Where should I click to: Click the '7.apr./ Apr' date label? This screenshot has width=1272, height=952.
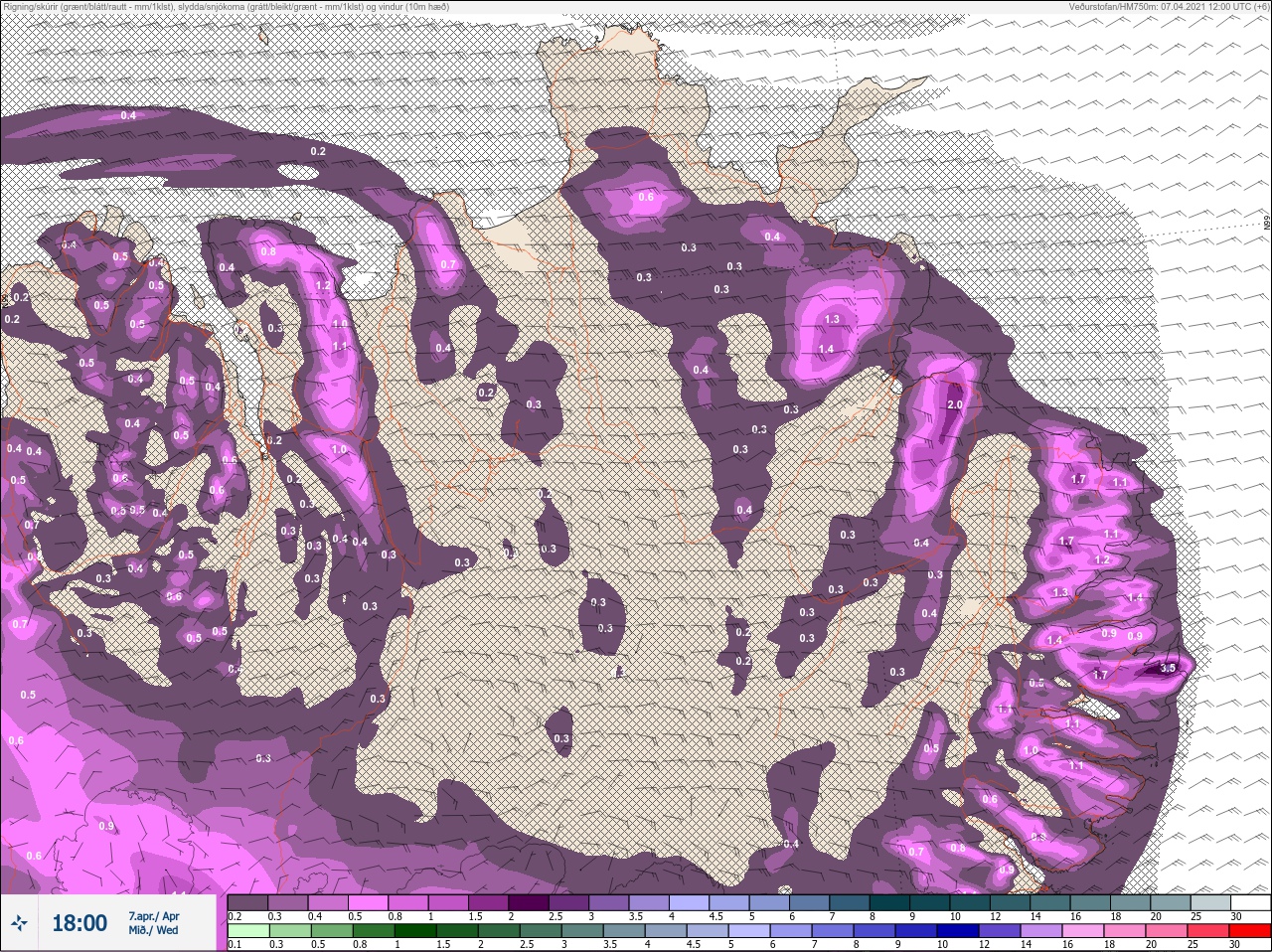tap(154, 916)
